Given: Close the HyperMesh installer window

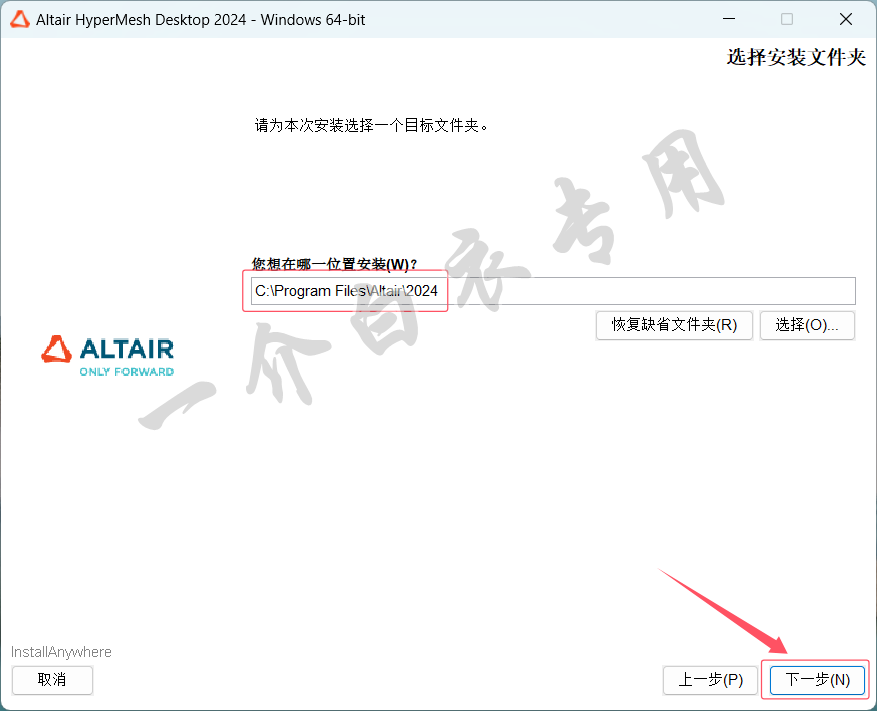Looking at the screenshot, I should pyautogui.click(x=846, y=19).
